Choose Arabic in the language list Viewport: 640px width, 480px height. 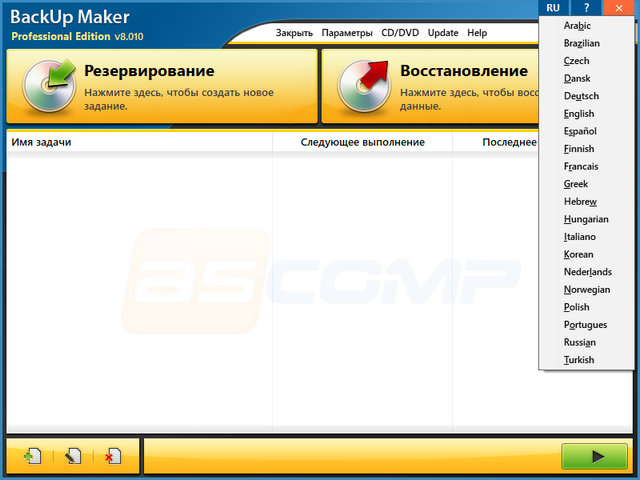pos(577,26)
